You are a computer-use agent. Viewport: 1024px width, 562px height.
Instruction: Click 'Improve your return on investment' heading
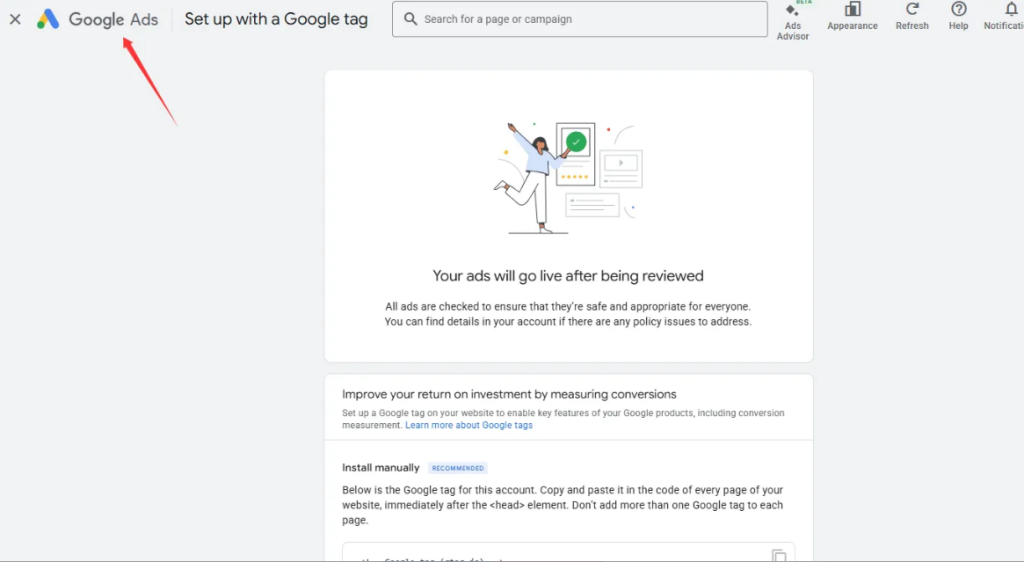point(509,394)
